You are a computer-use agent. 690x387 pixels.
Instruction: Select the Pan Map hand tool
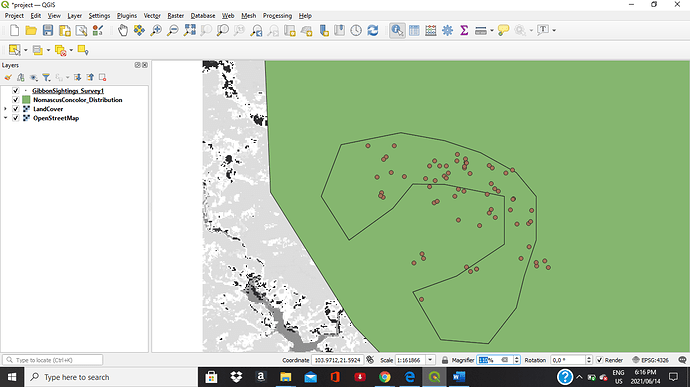[x=123, y=30]
